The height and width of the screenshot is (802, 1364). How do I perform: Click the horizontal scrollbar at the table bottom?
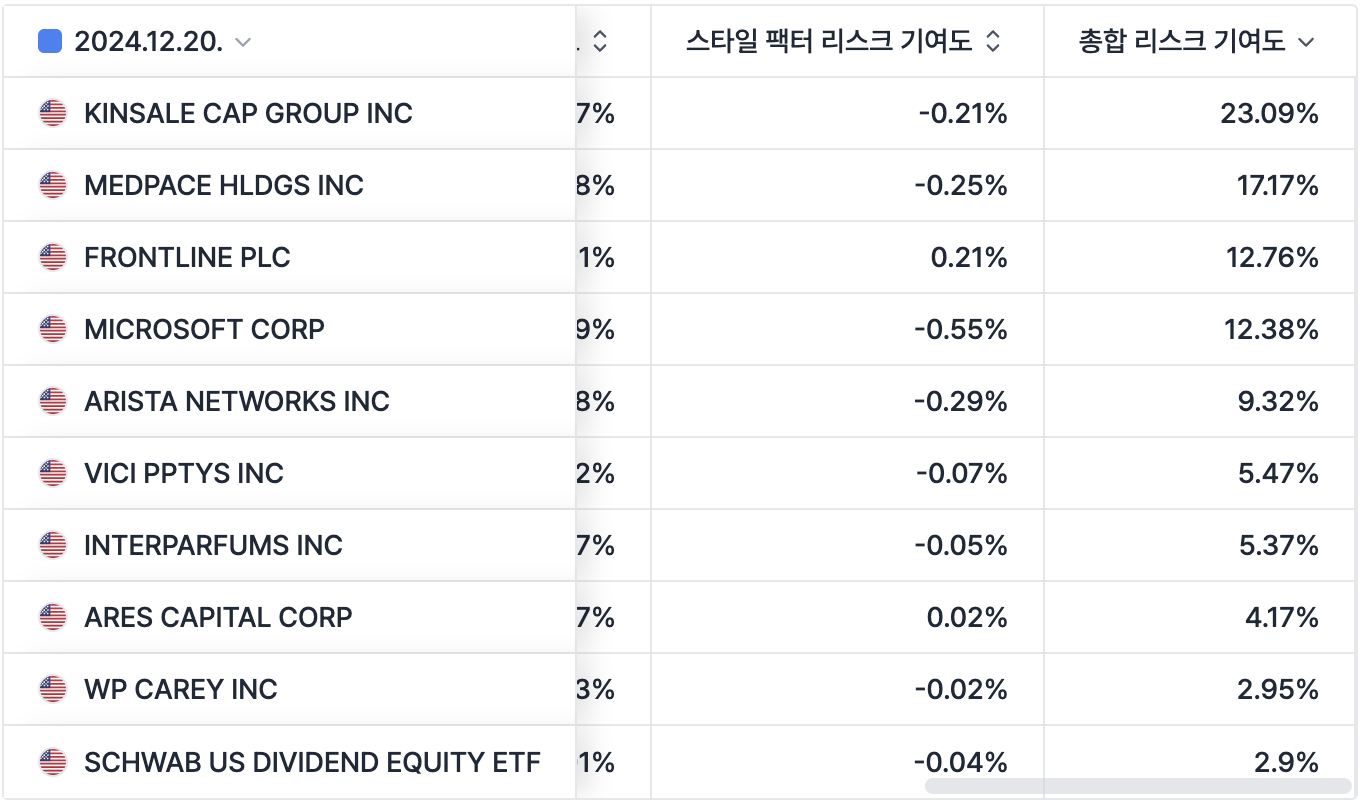point(1137,786)
